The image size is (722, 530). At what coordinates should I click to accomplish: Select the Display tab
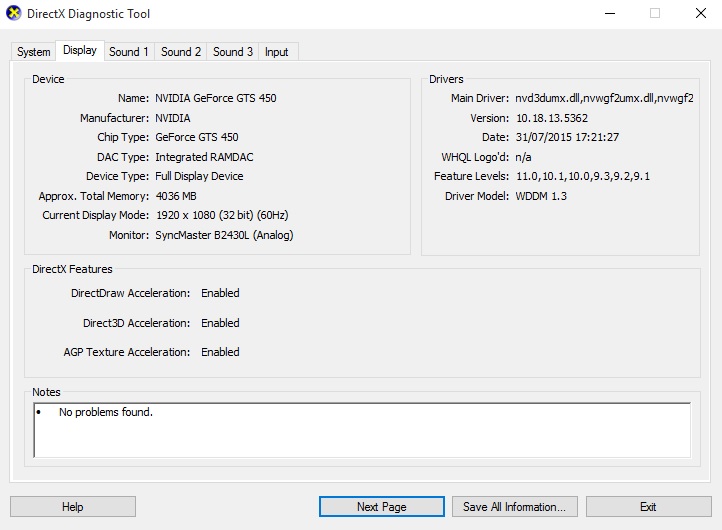coord(80,50)
